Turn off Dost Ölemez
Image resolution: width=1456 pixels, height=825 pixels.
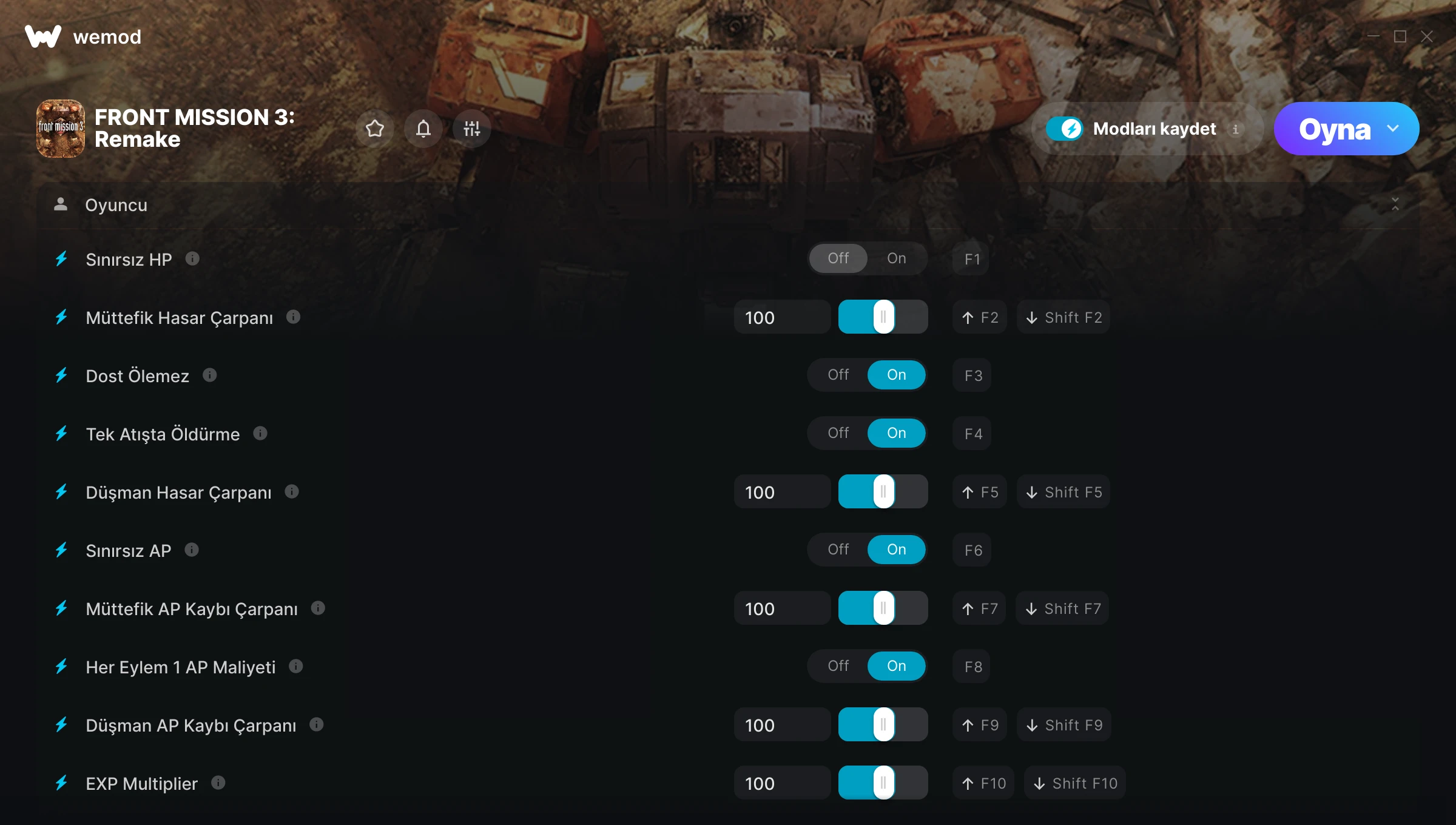(x=838, y=375)
